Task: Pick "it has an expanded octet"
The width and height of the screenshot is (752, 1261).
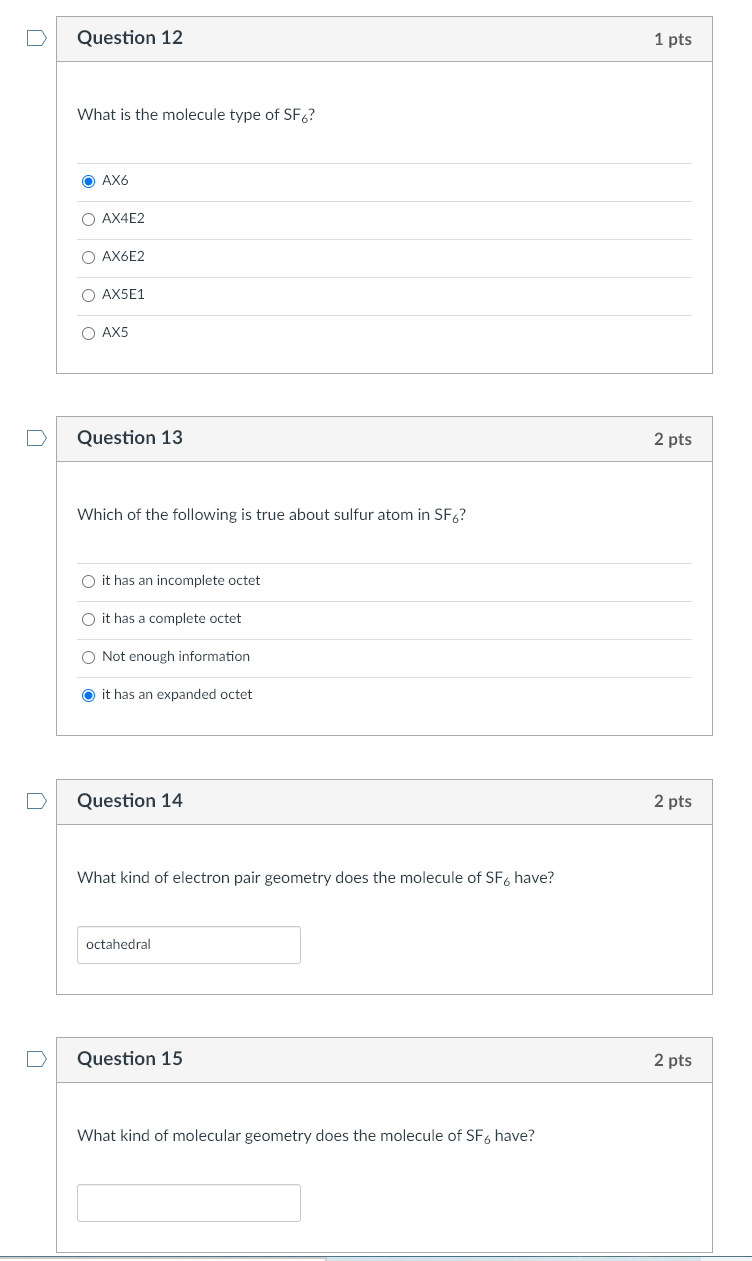Action: tap(89, 695)
